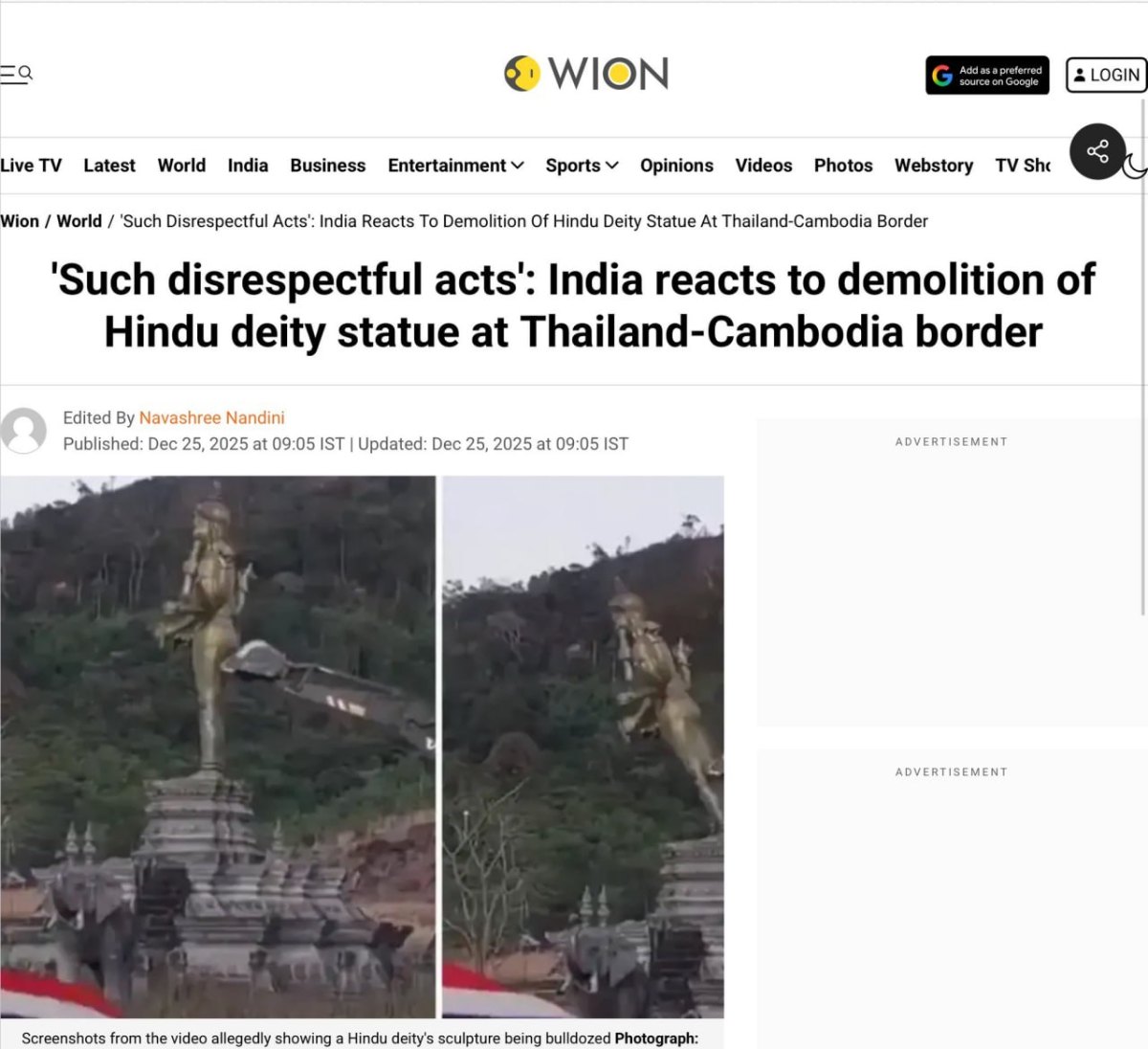Screen dimensions: 1148x1049
Task: Toggle dark mode moon icon
Action: [x=1135, y=167]
